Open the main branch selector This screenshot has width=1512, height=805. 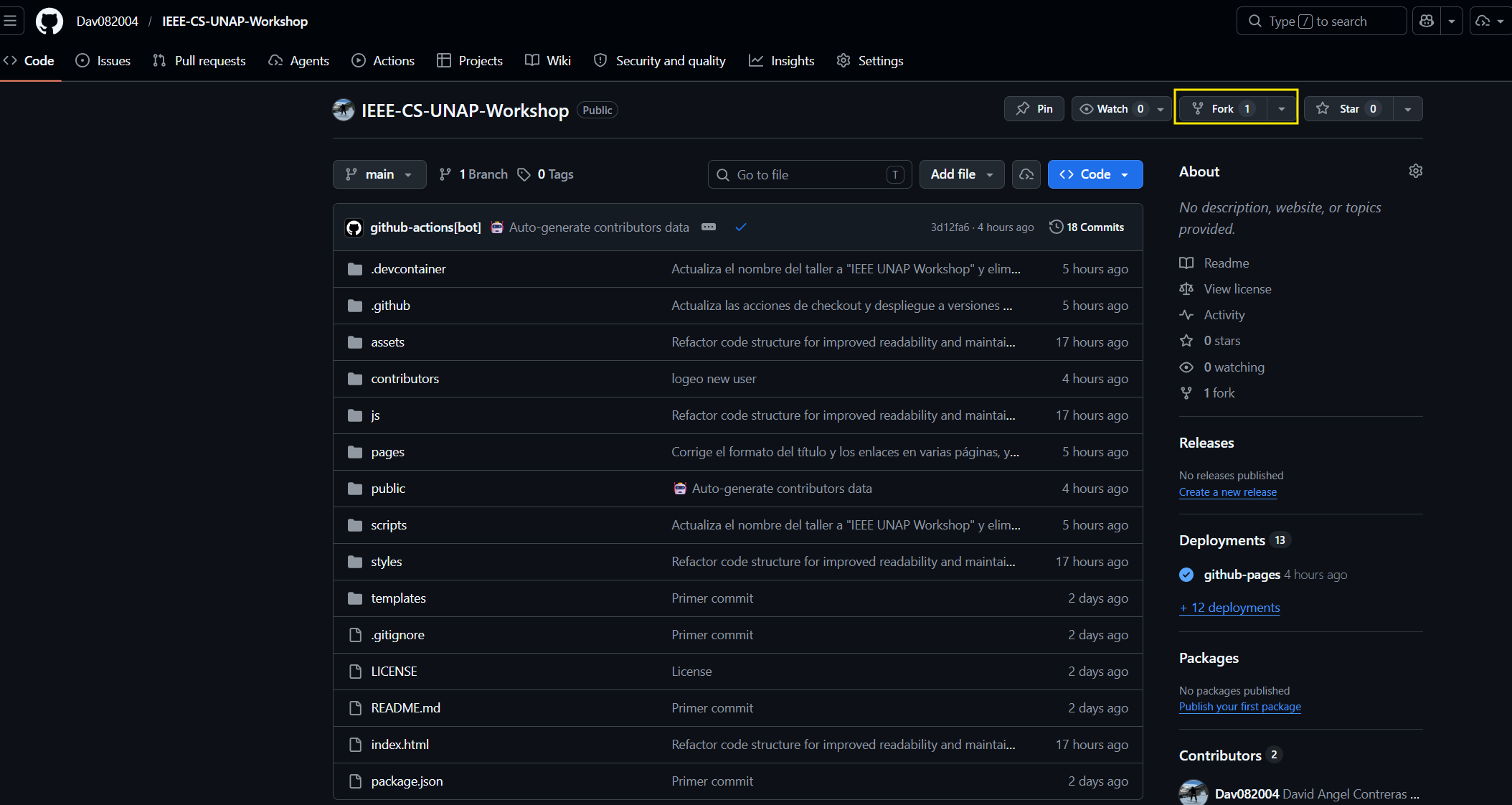click(379, 174)
